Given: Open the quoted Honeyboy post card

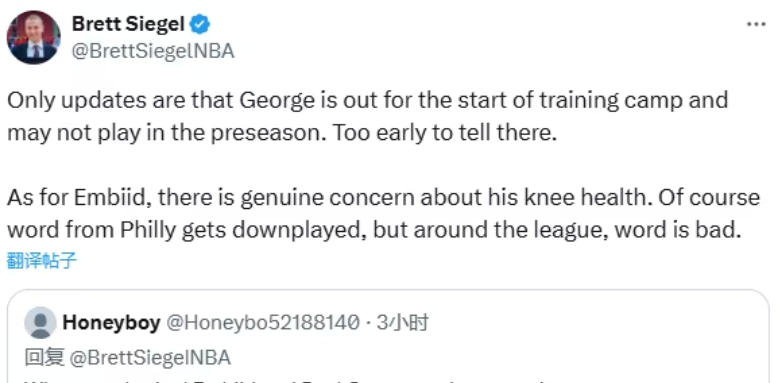Looking at the screenshot, I should 388,336.
